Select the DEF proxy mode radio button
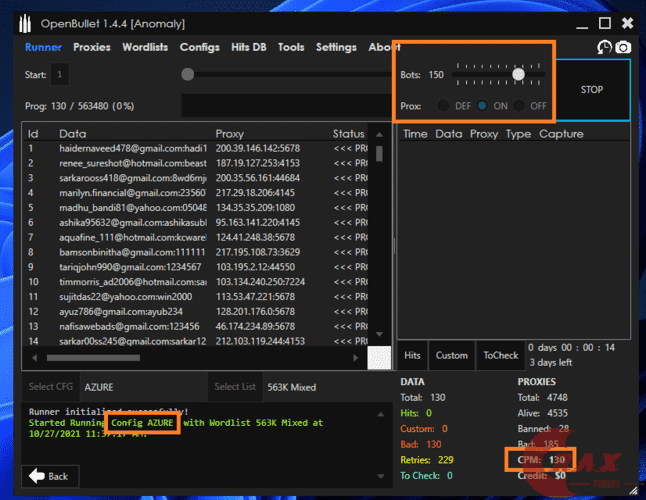Image resolution: width=646 pixels, height=500 pixels. (442, 105)
